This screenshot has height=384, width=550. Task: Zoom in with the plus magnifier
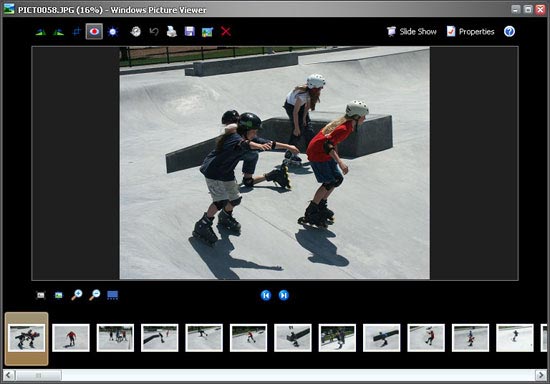tap(76, 295)
